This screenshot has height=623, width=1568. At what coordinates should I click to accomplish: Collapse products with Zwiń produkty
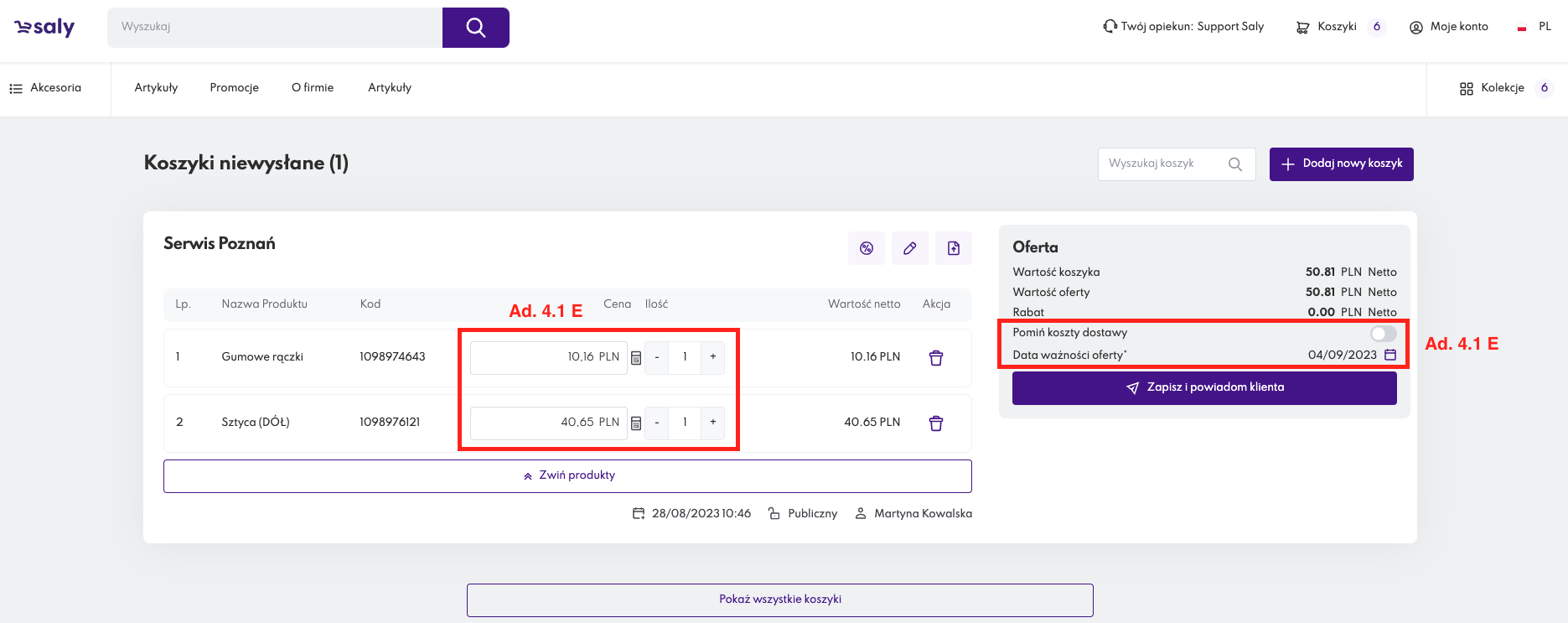pyautogui.click(x=567, y=475)
